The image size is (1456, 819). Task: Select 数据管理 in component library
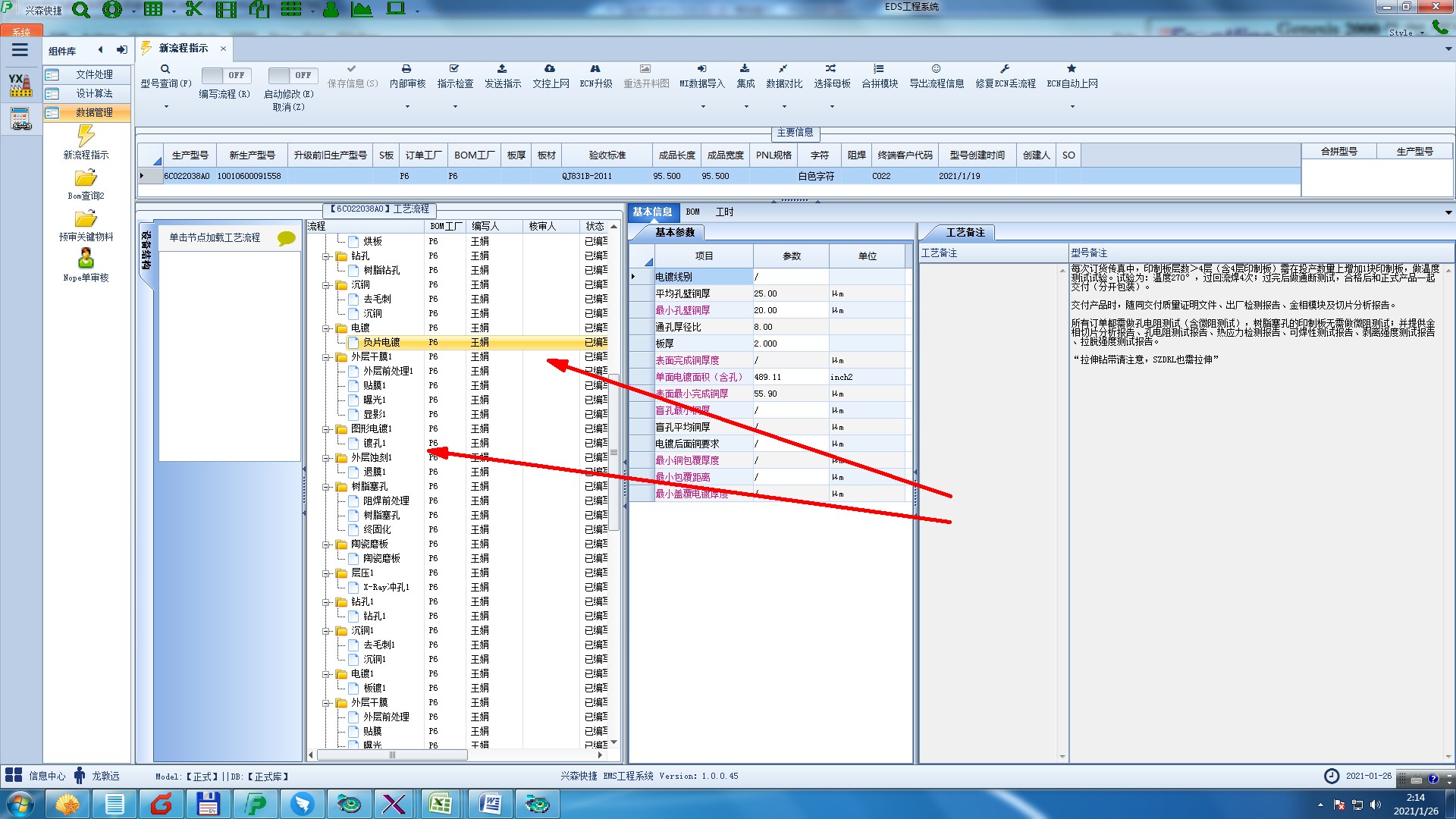[x=94, y=112]
